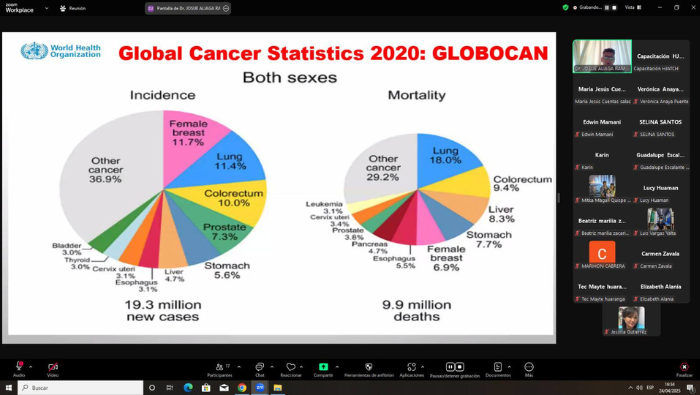
Task: Show hidden system tray icons
Action: point(630,387)
